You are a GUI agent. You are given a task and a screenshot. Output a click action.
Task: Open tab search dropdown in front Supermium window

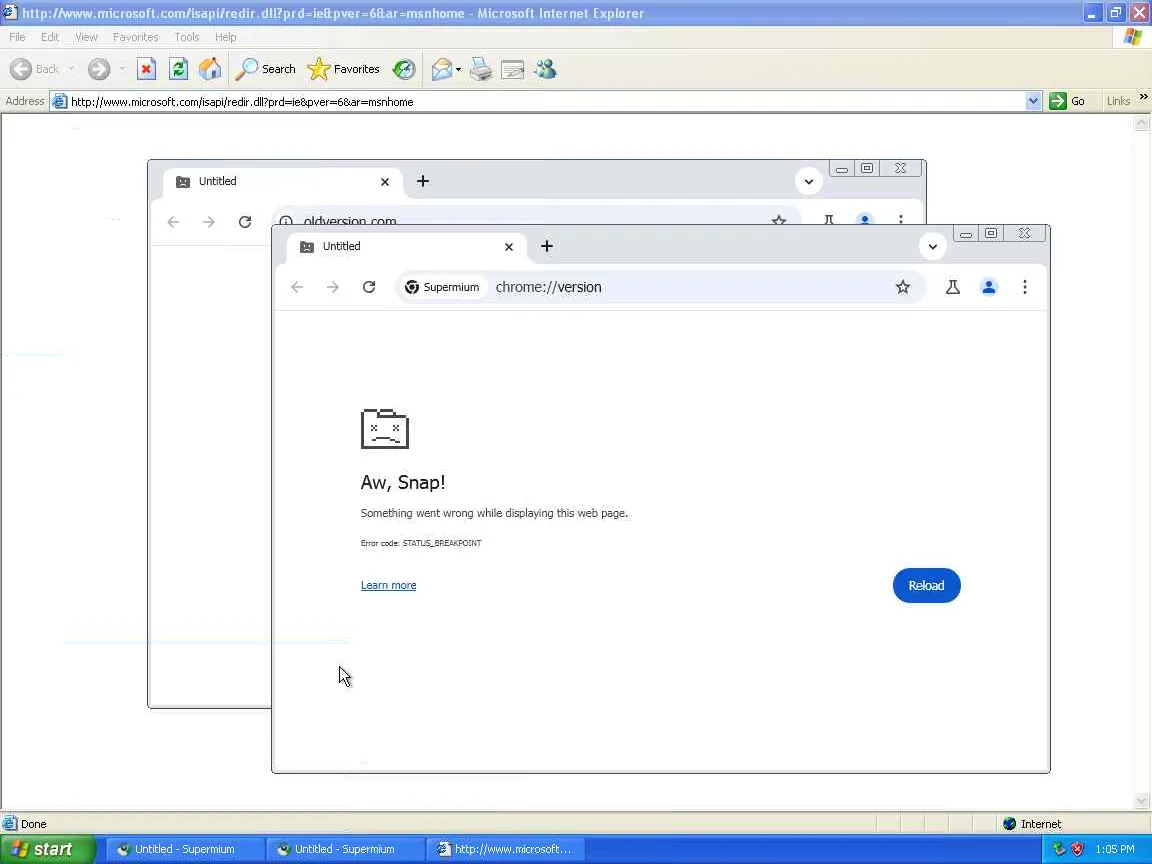(932, 246)
